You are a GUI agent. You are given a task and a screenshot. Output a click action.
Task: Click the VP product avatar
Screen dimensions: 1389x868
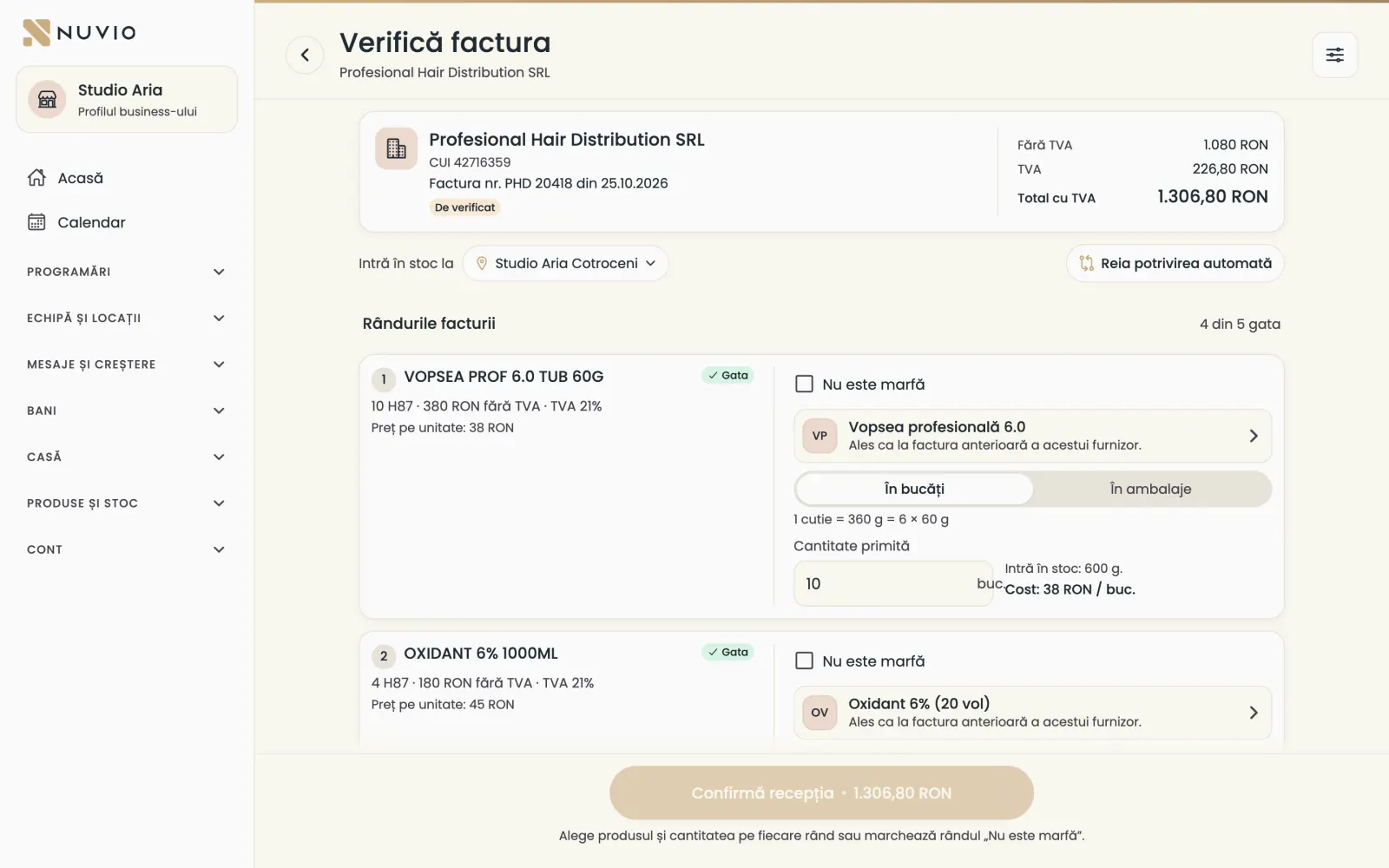(820, 436)
